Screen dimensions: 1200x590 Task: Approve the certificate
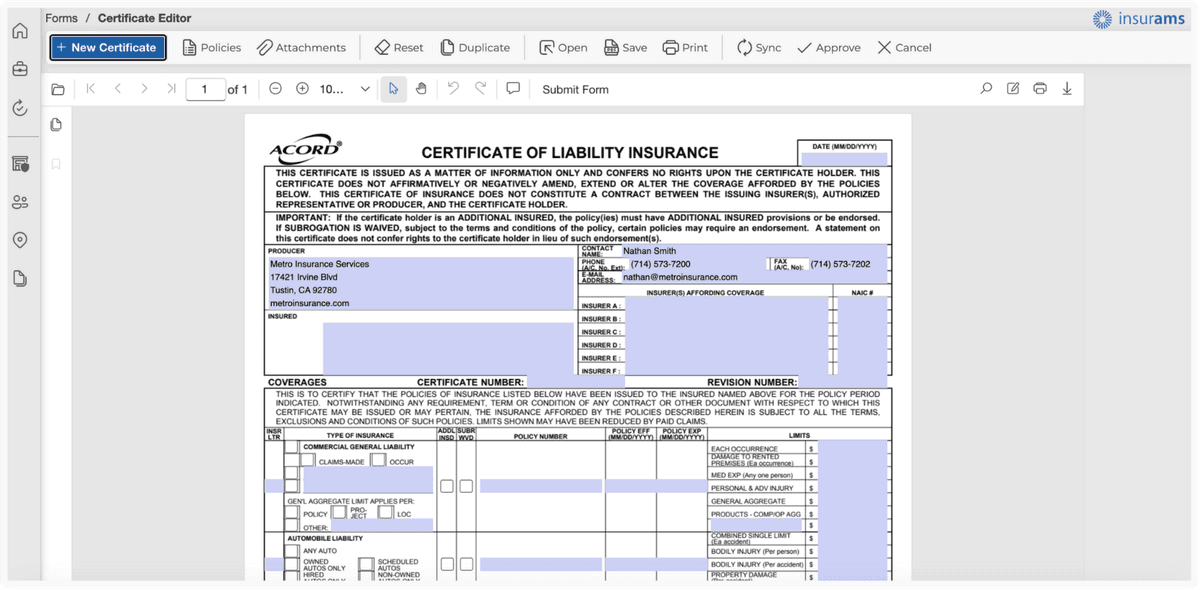tap(828, 47)
